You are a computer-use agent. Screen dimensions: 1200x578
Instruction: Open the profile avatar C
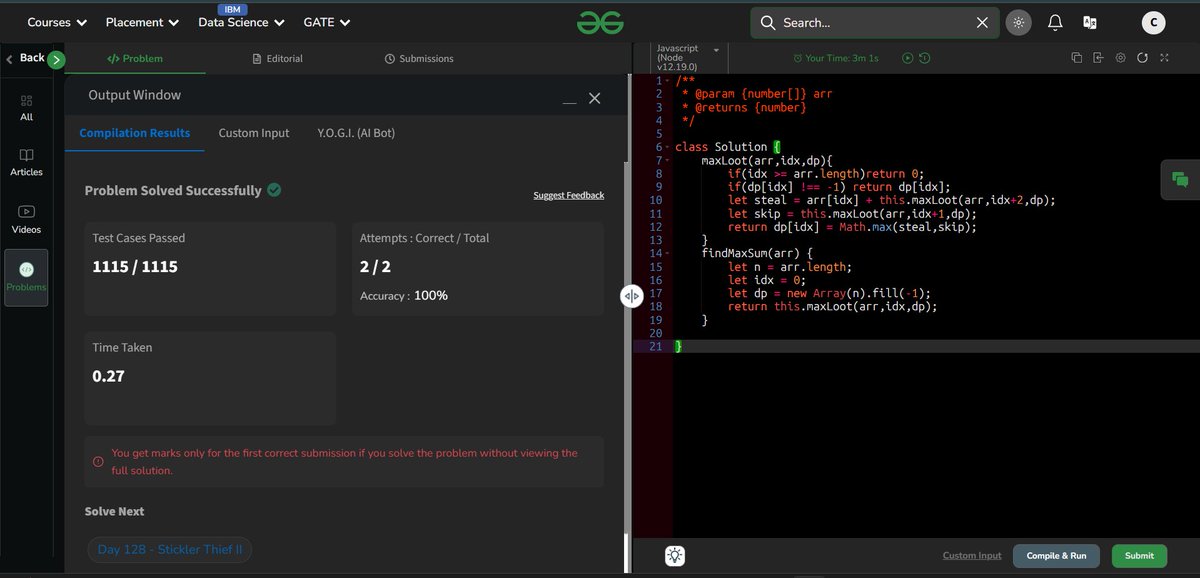tap(1153, 22)
